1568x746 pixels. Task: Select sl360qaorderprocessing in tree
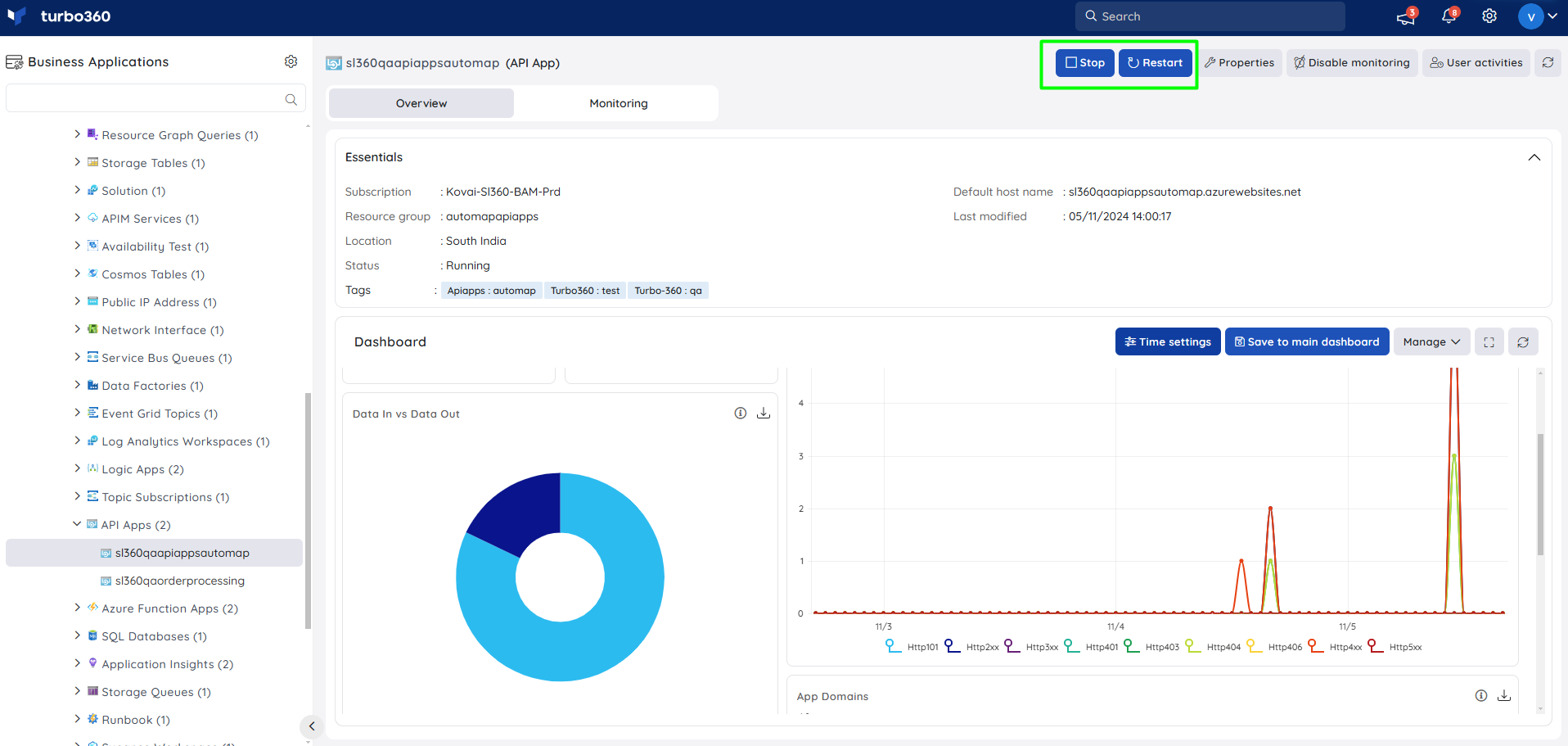point(179,581)
